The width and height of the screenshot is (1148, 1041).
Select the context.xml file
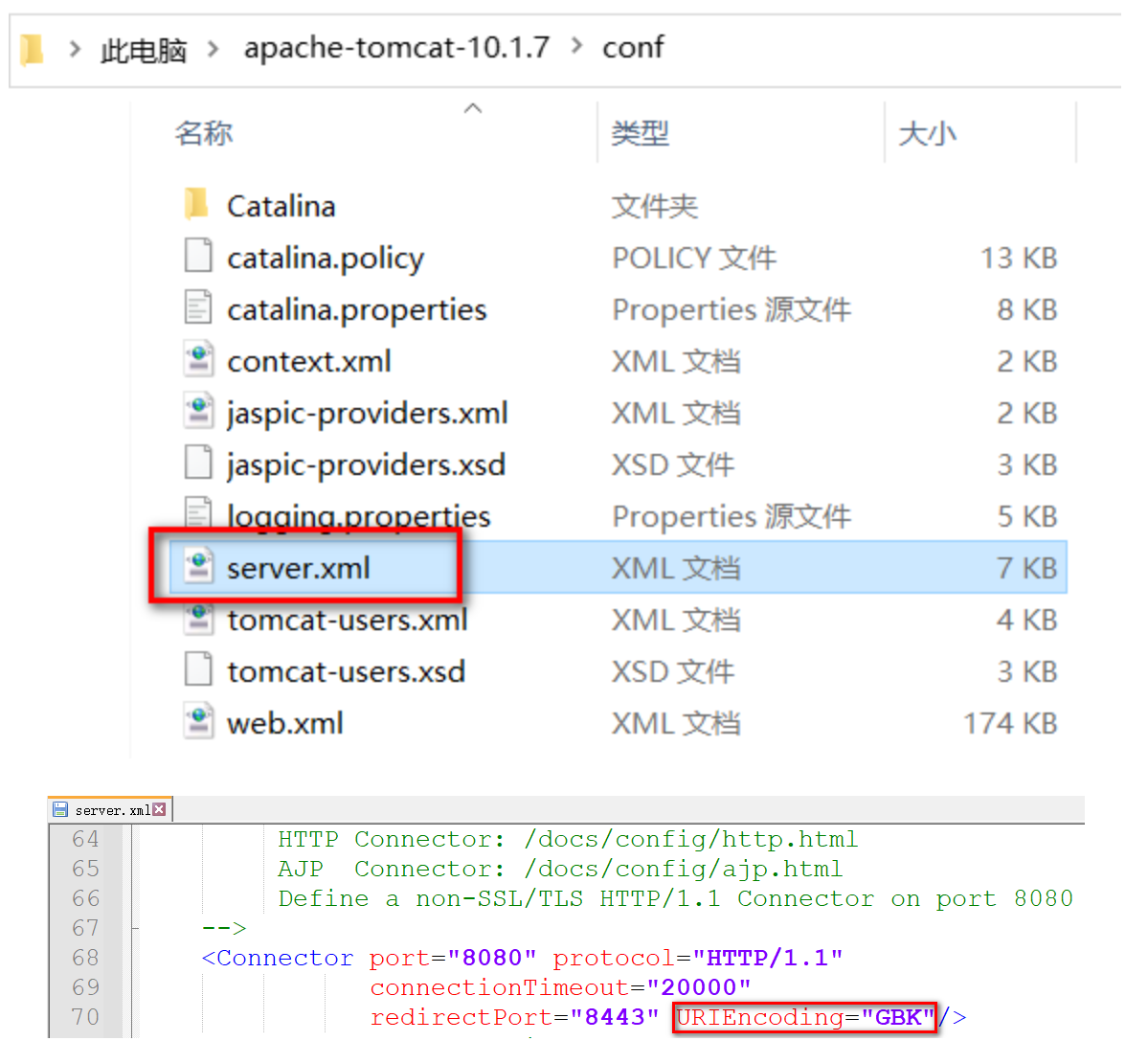click(309, 362)
